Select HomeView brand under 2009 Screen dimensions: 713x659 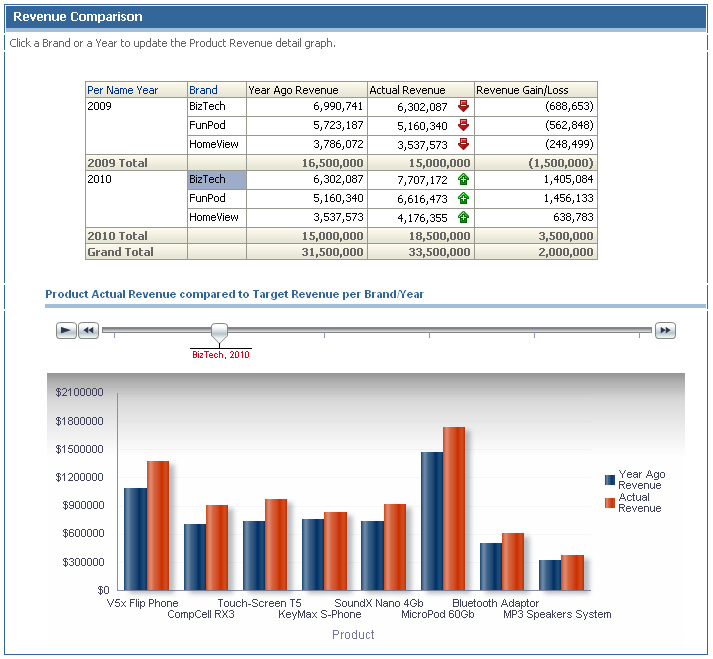click(213, 144)
